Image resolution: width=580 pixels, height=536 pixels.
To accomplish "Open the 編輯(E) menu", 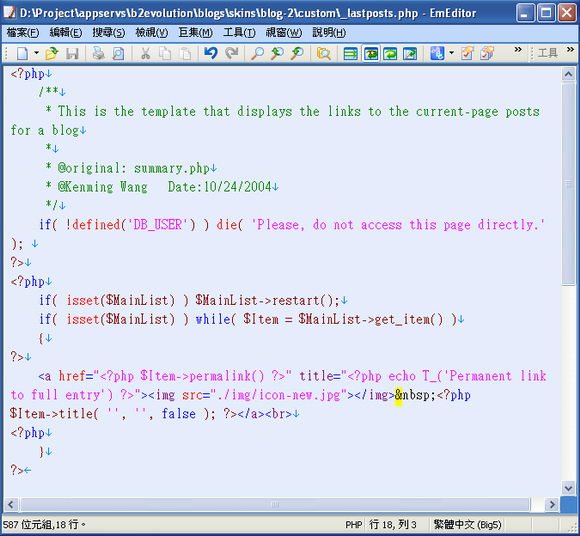I will click(65, 33).
